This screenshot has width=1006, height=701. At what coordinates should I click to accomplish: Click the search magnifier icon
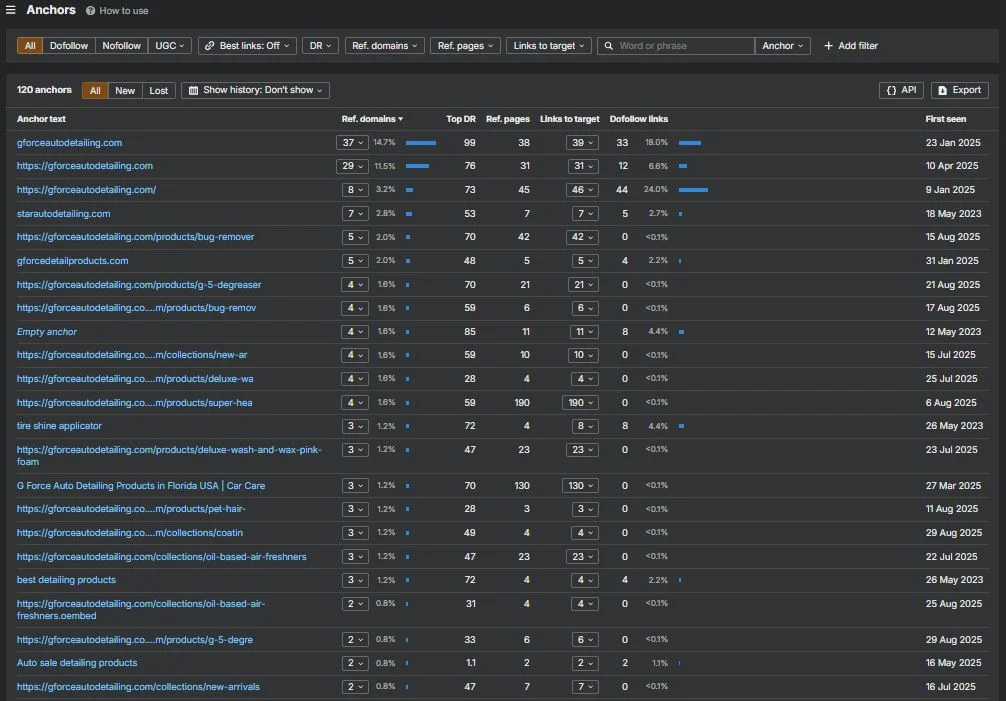608,46
